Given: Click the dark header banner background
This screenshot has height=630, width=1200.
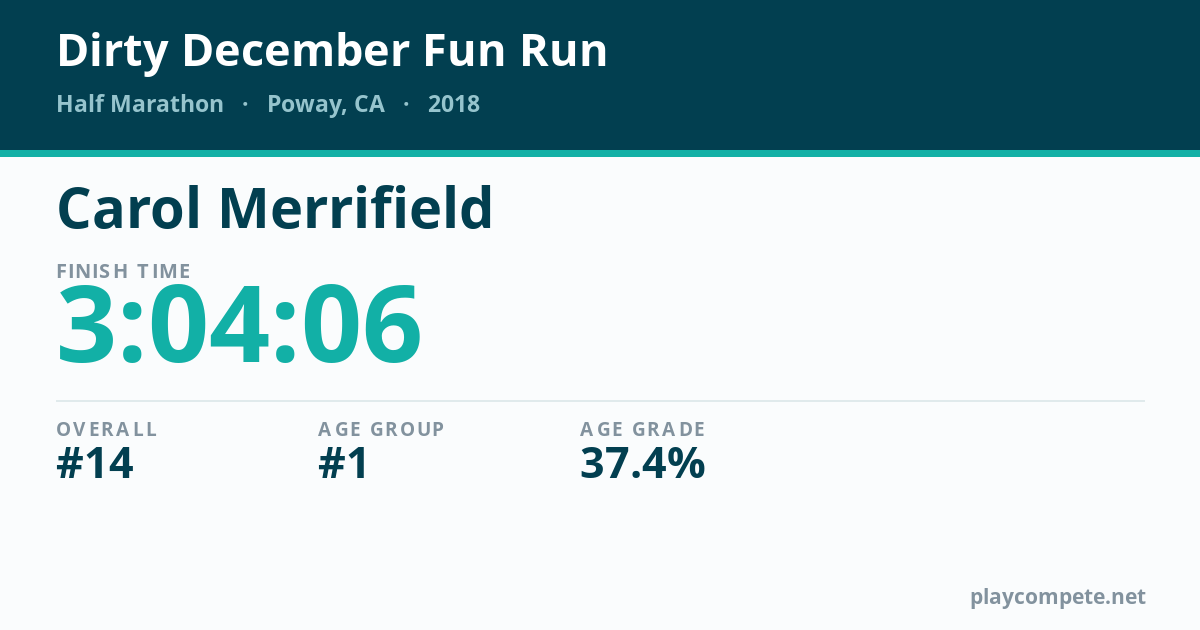Looking at the screenshot, I should [850, 75].
